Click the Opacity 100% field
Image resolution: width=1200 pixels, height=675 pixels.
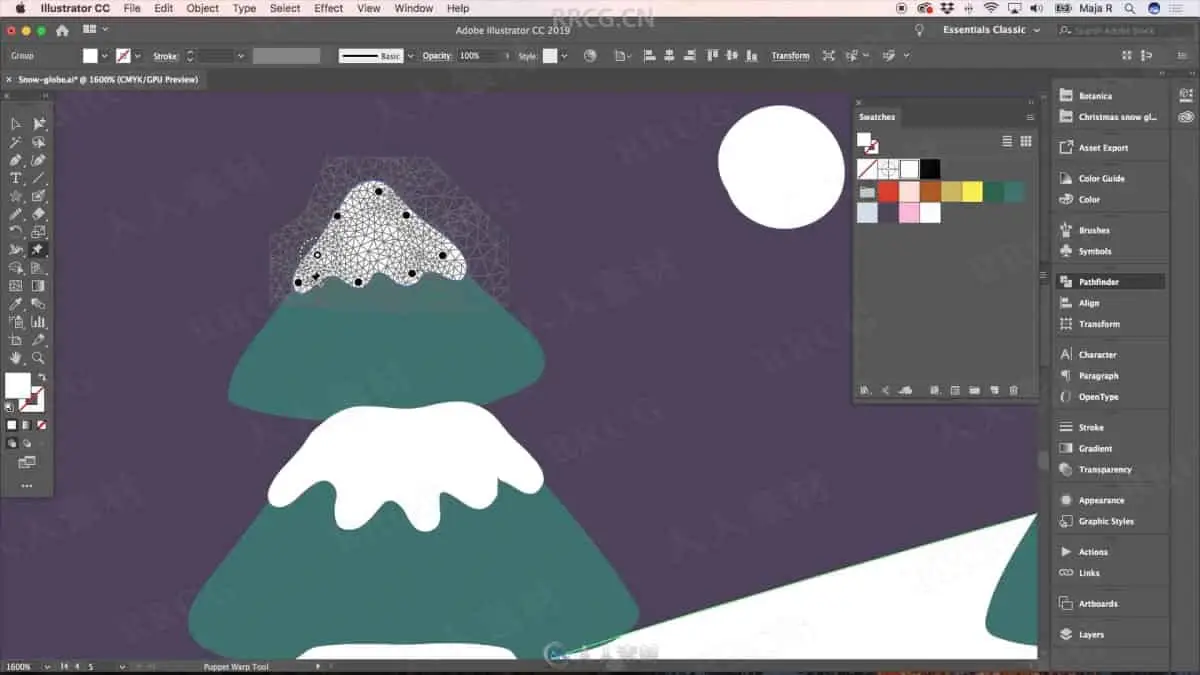pyautogui.click(x=479, y=56)
